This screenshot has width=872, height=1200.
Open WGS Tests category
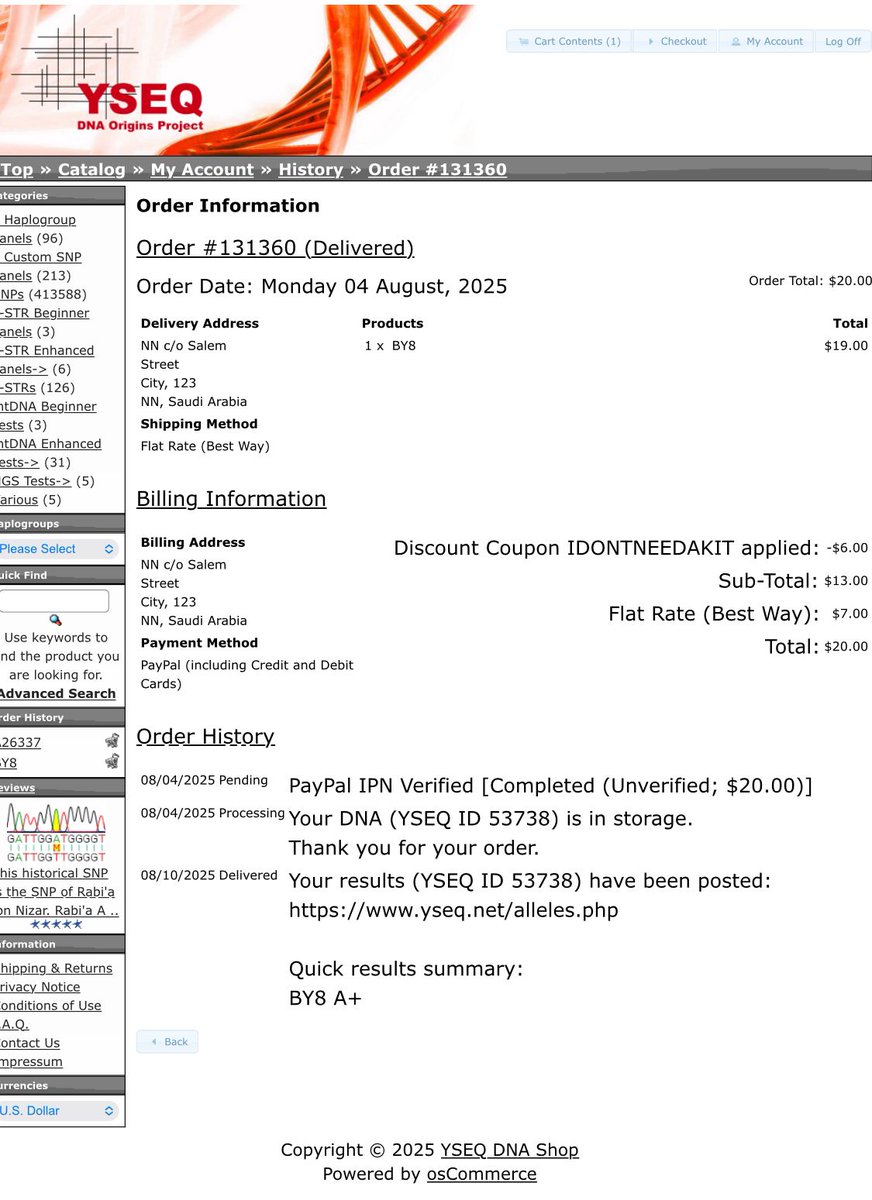tap(36, 481)
